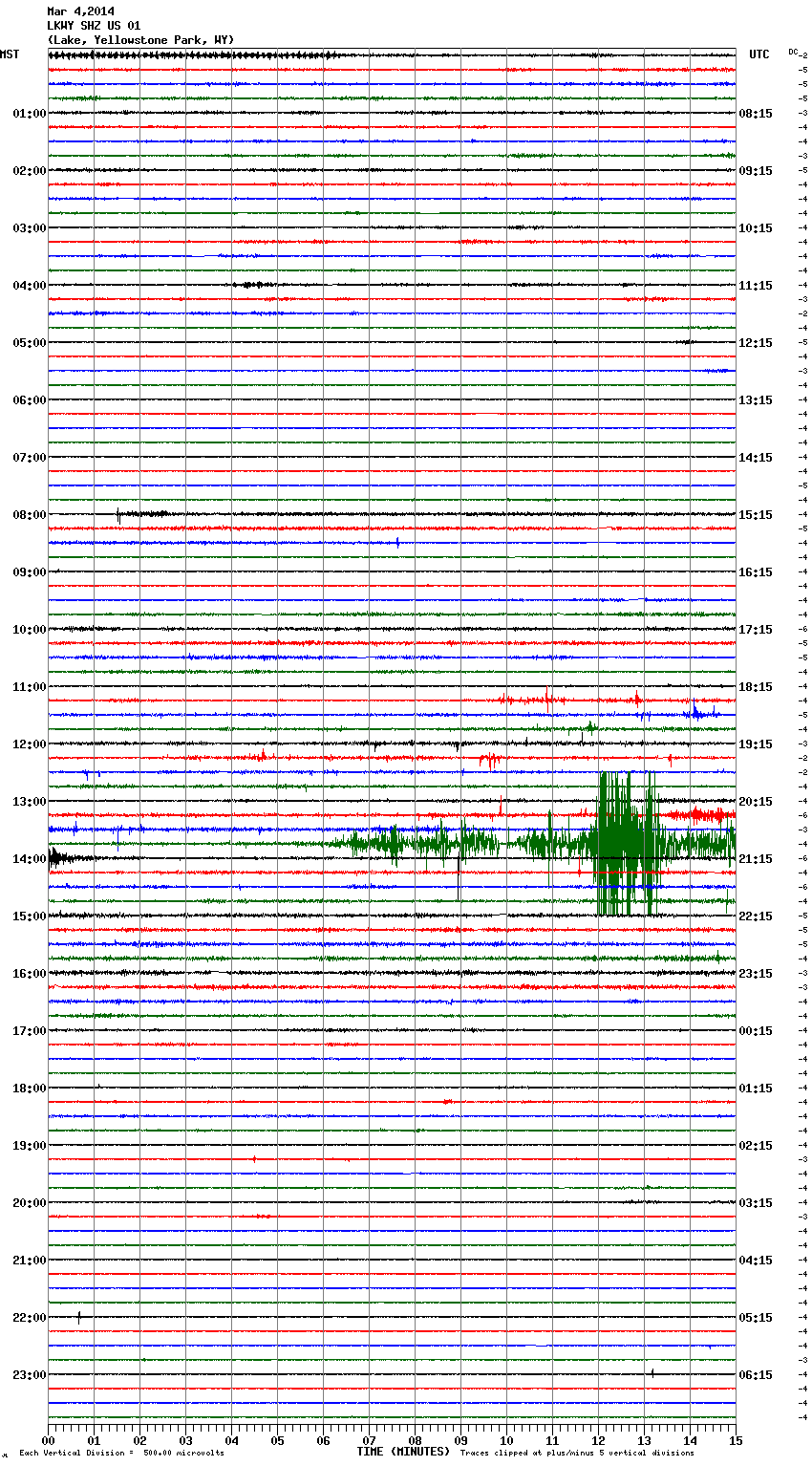Click the 20:15 UTC time label
This screenshot has height=1466, width=812.
[756, 802]
